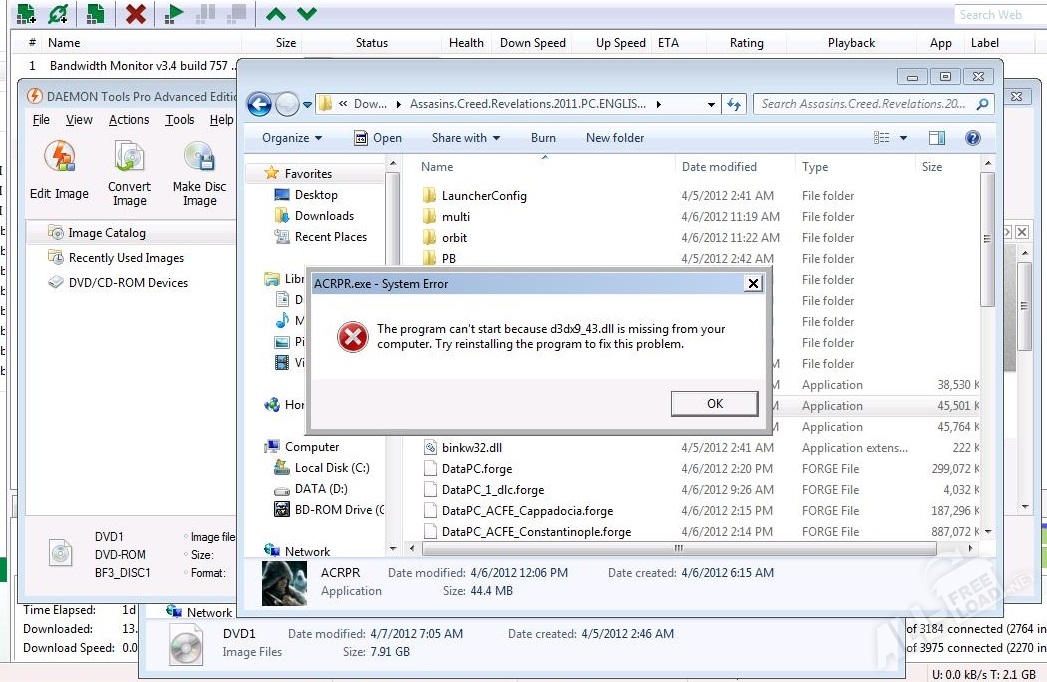Click the red X remove torrent icon
Image resolution: width=1047 pixels, height=682 pixels.
point(136,14)
